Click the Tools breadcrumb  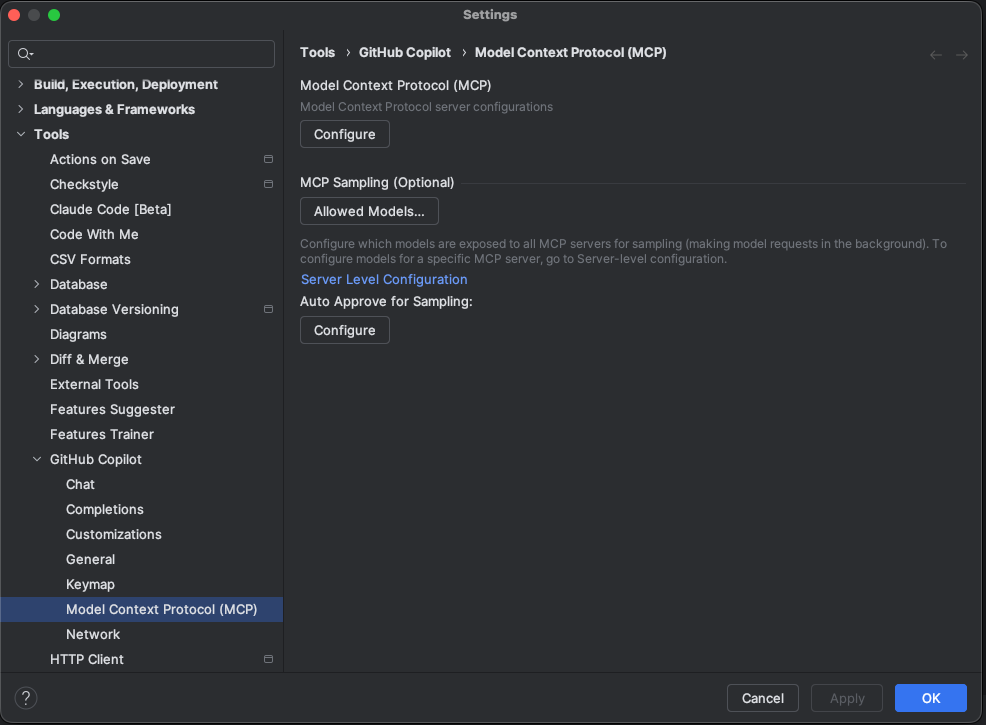pos(318,53)
